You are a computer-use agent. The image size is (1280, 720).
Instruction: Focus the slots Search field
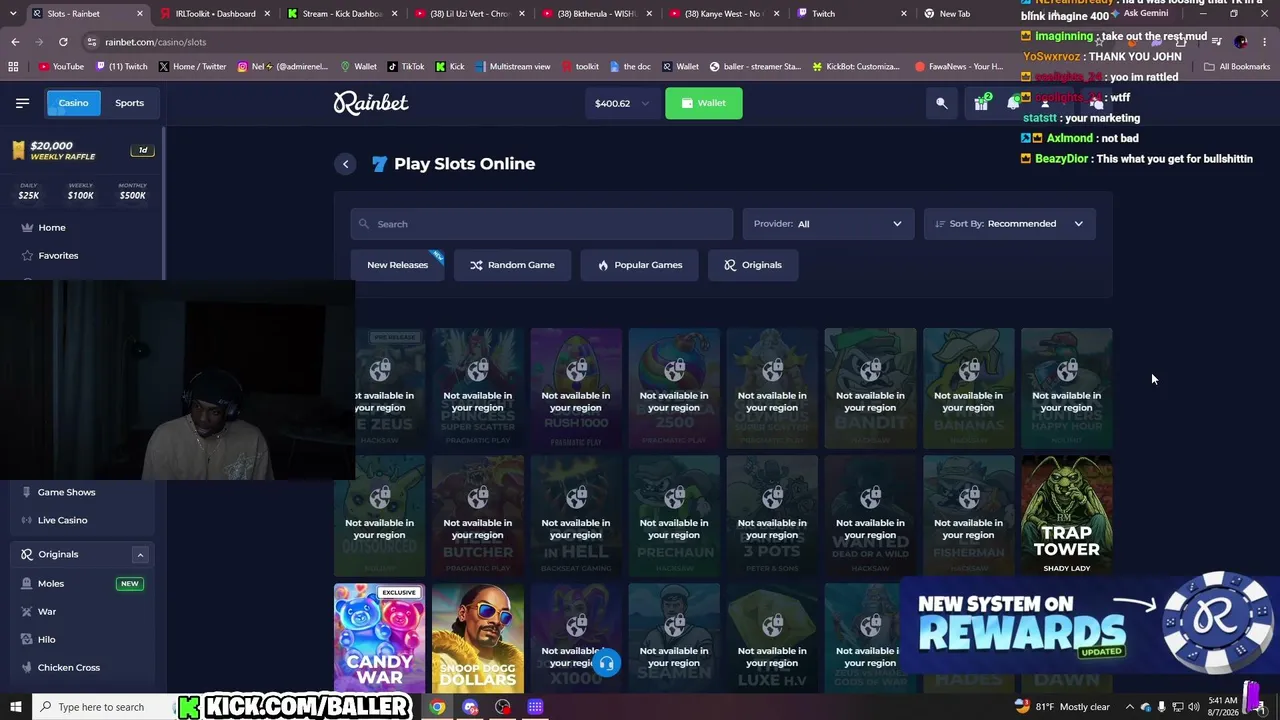[x=542, y=224]
